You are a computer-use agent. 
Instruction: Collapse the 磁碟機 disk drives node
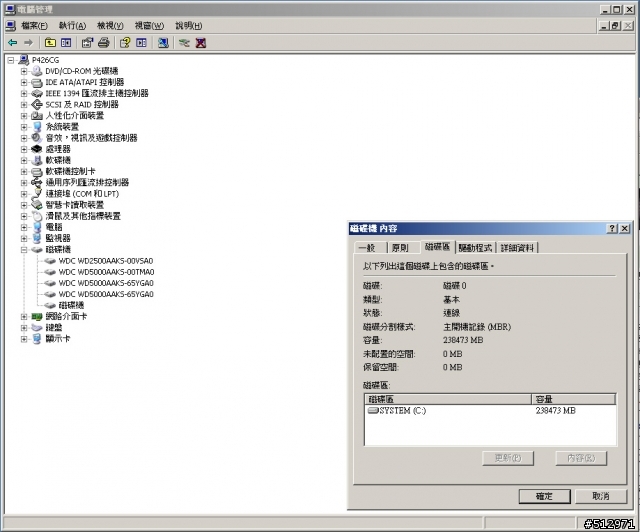point(24,249)
